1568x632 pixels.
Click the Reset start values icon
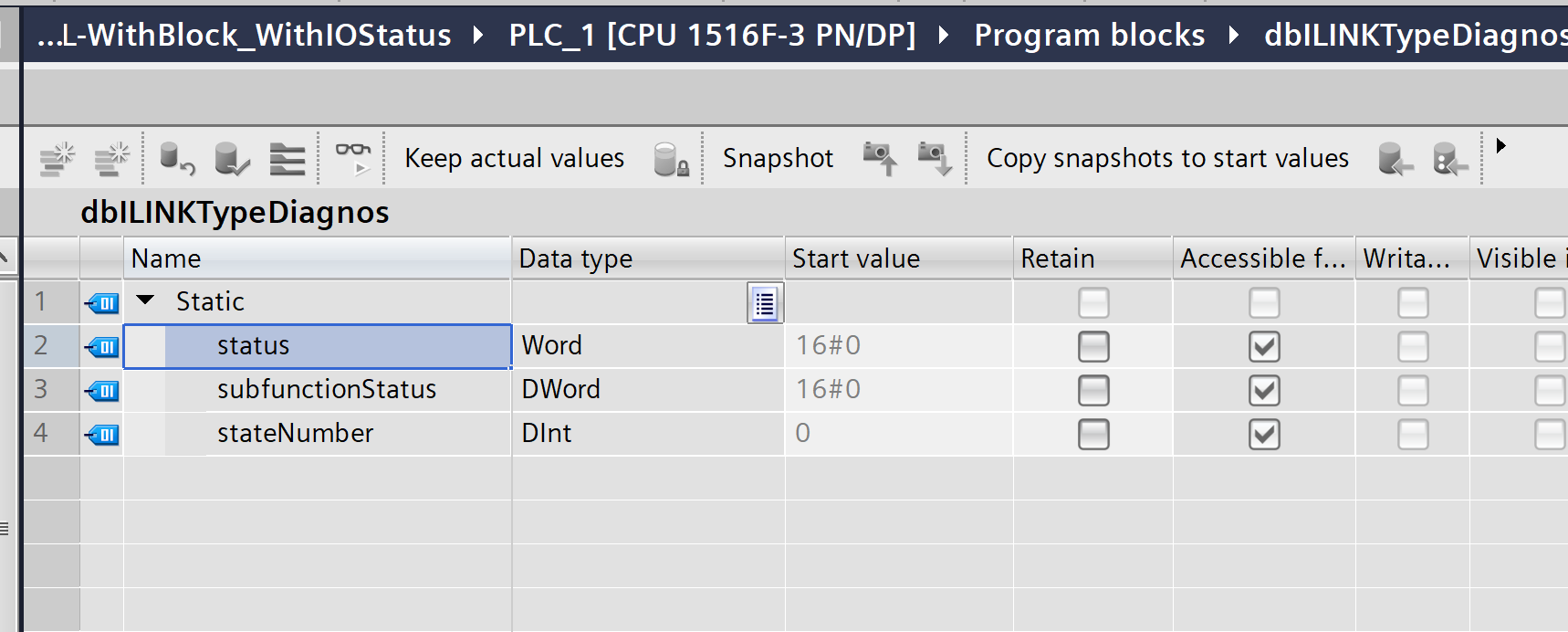[x=177, y=159]
